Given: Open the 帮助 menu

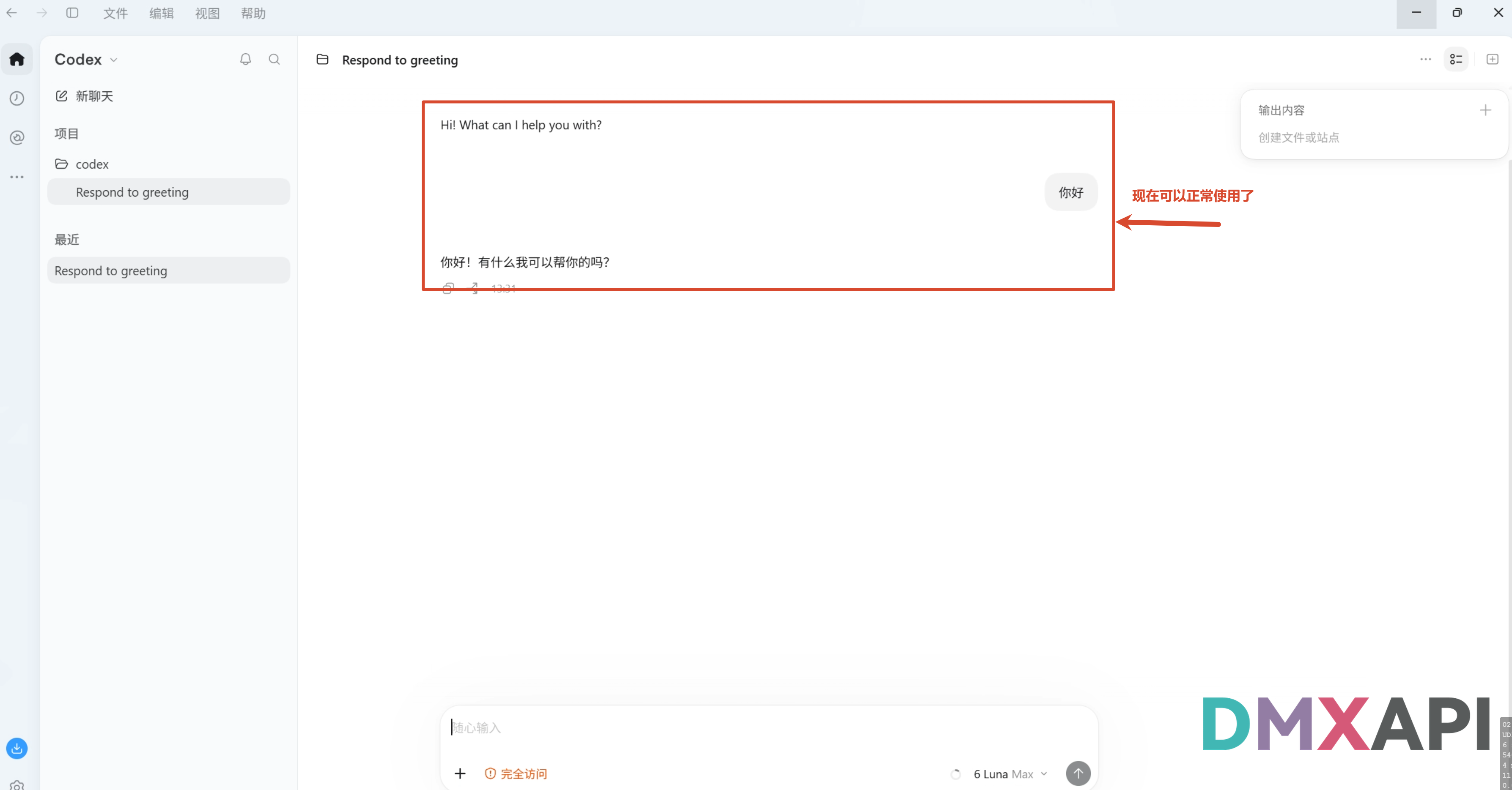Looking at the screenshot, I should (254, 13).
